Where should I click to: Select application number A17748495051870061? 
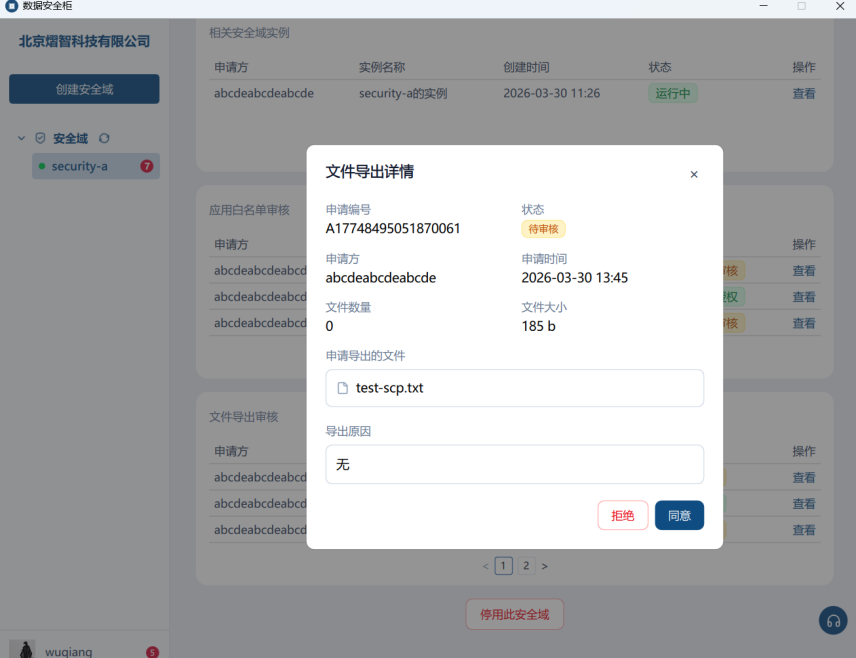pyautogui.click(x=393, y=228)
